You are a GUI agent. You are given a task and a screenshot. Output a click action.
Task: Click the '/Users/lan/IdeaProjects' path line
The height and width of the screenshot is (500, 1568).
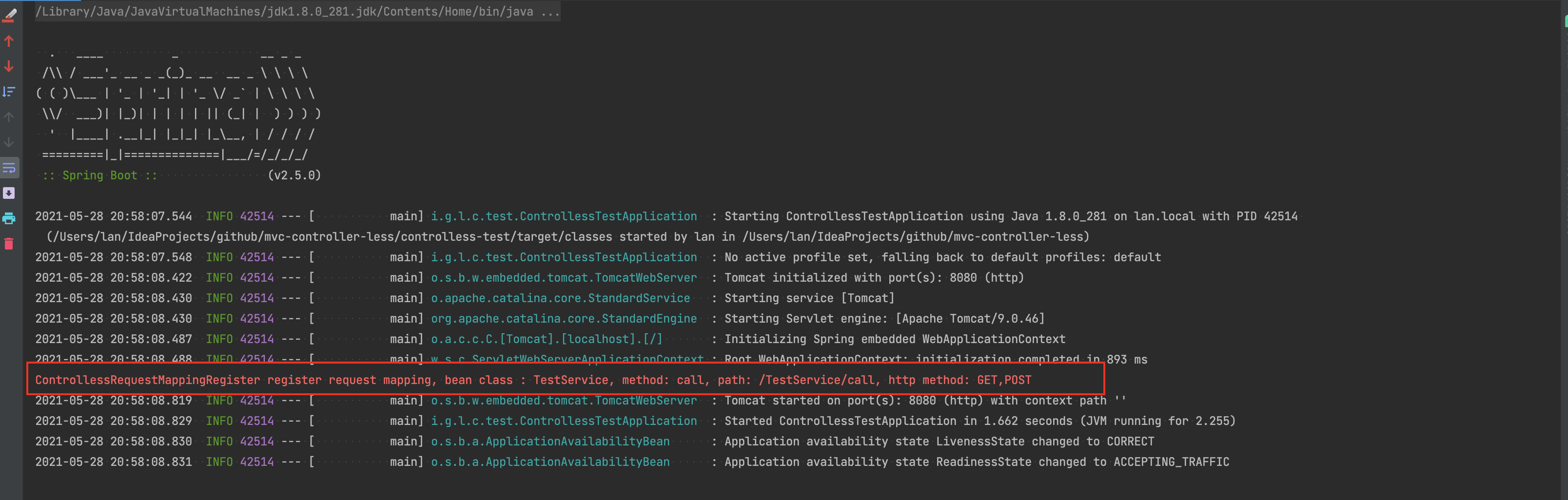coord(568,237)
